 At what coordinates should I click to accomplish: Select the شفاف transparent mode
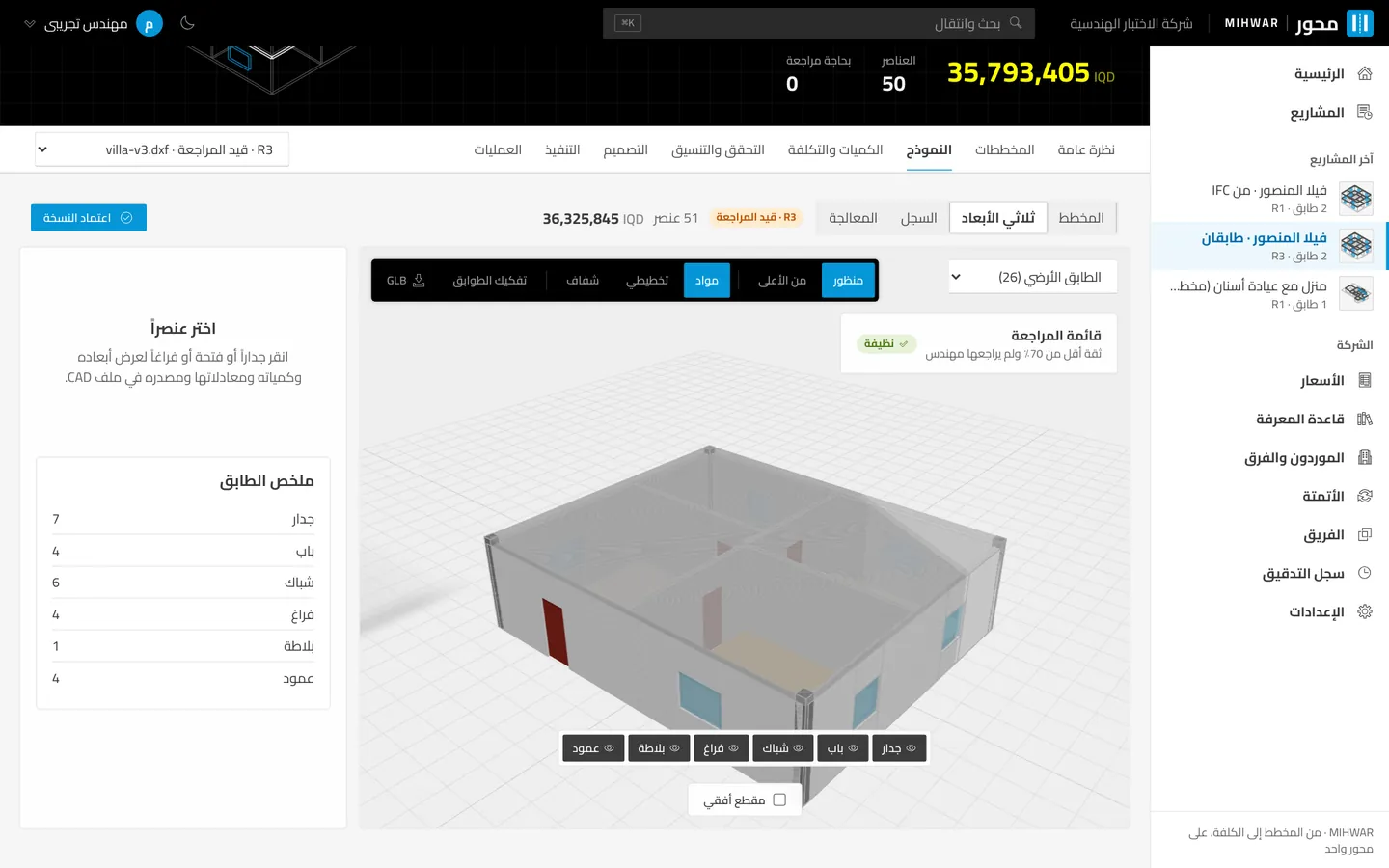583,281
